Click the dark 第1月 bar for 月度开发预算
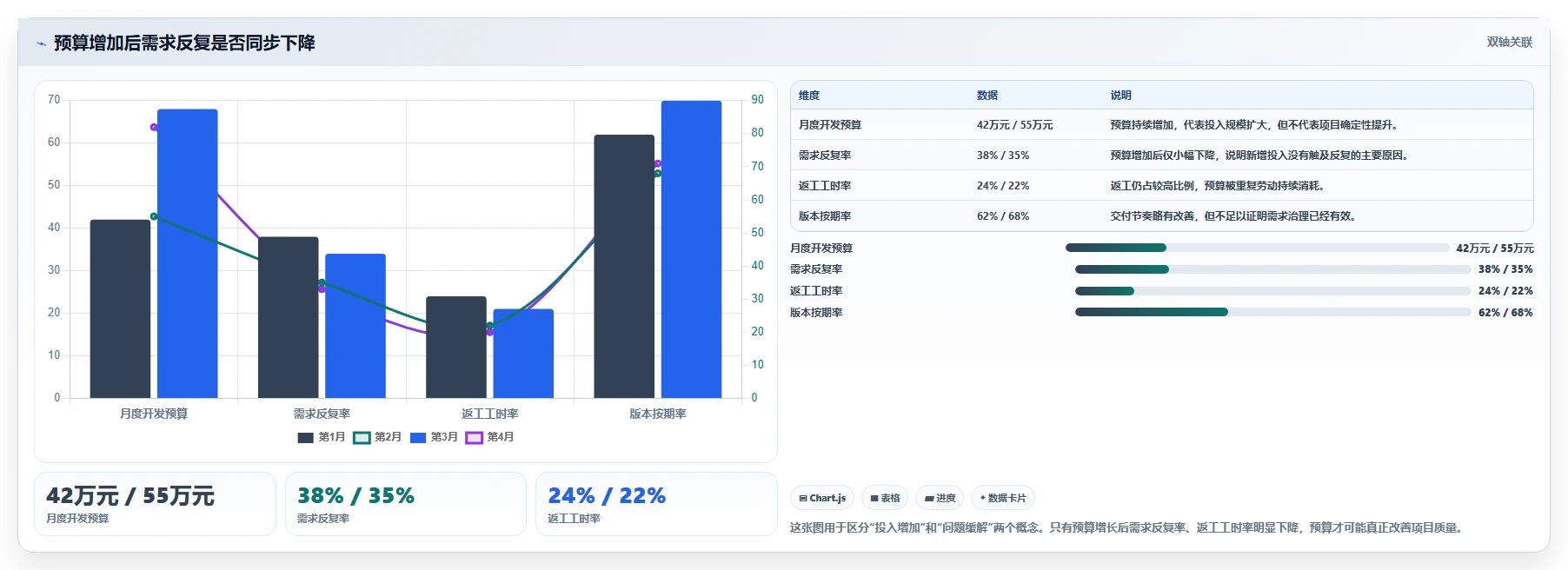 [120, 308]
